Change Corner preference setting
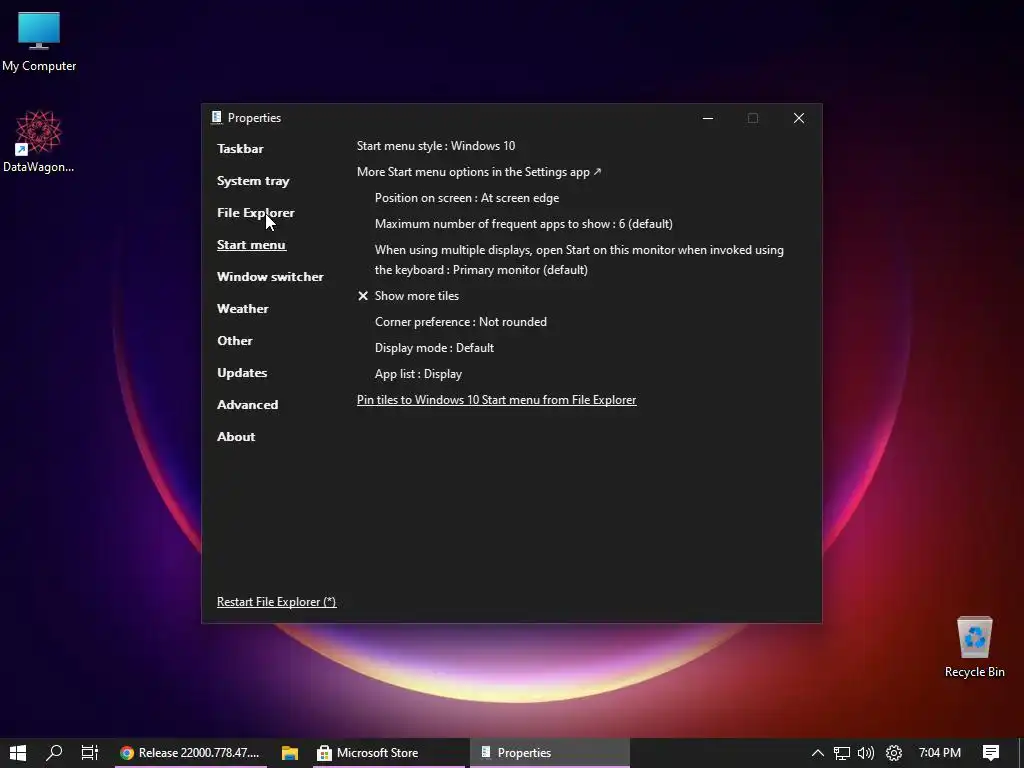Viewport: 1024px width, 768px height. click(461, 322)
